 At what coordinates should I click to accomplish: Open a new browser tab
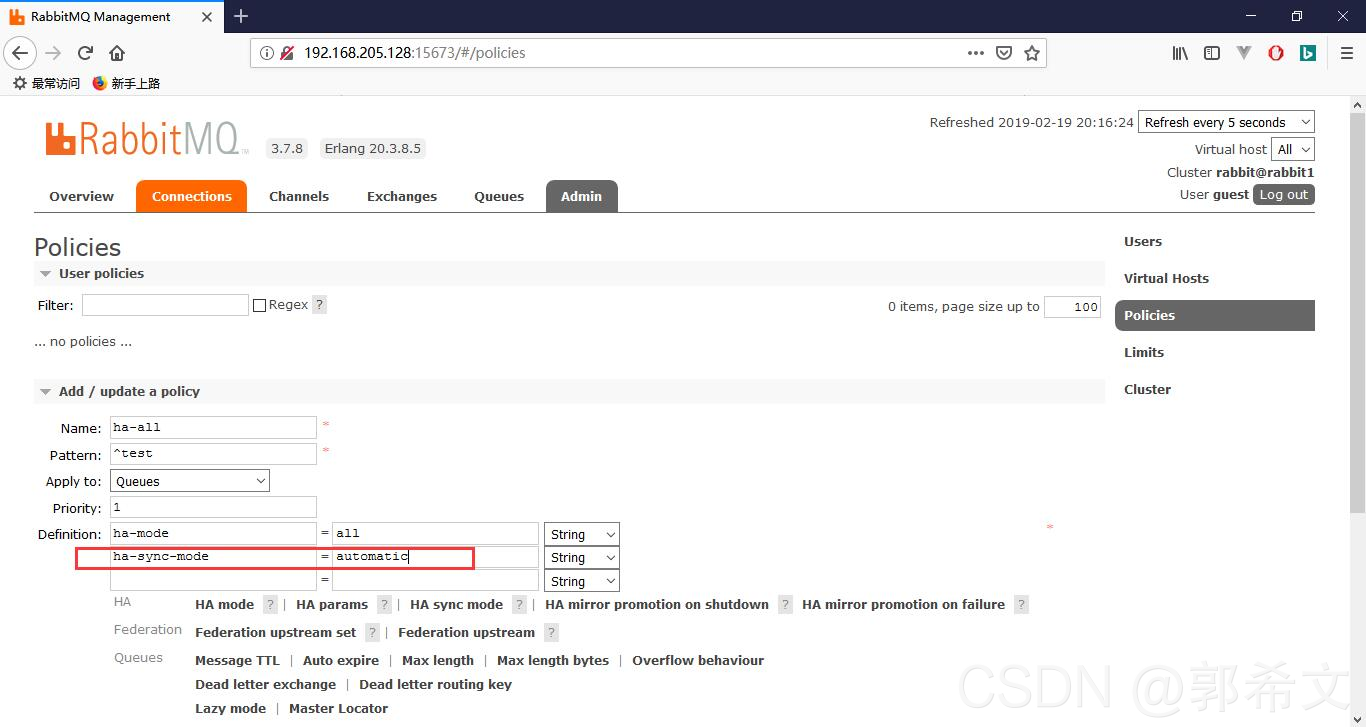point(241,16)
